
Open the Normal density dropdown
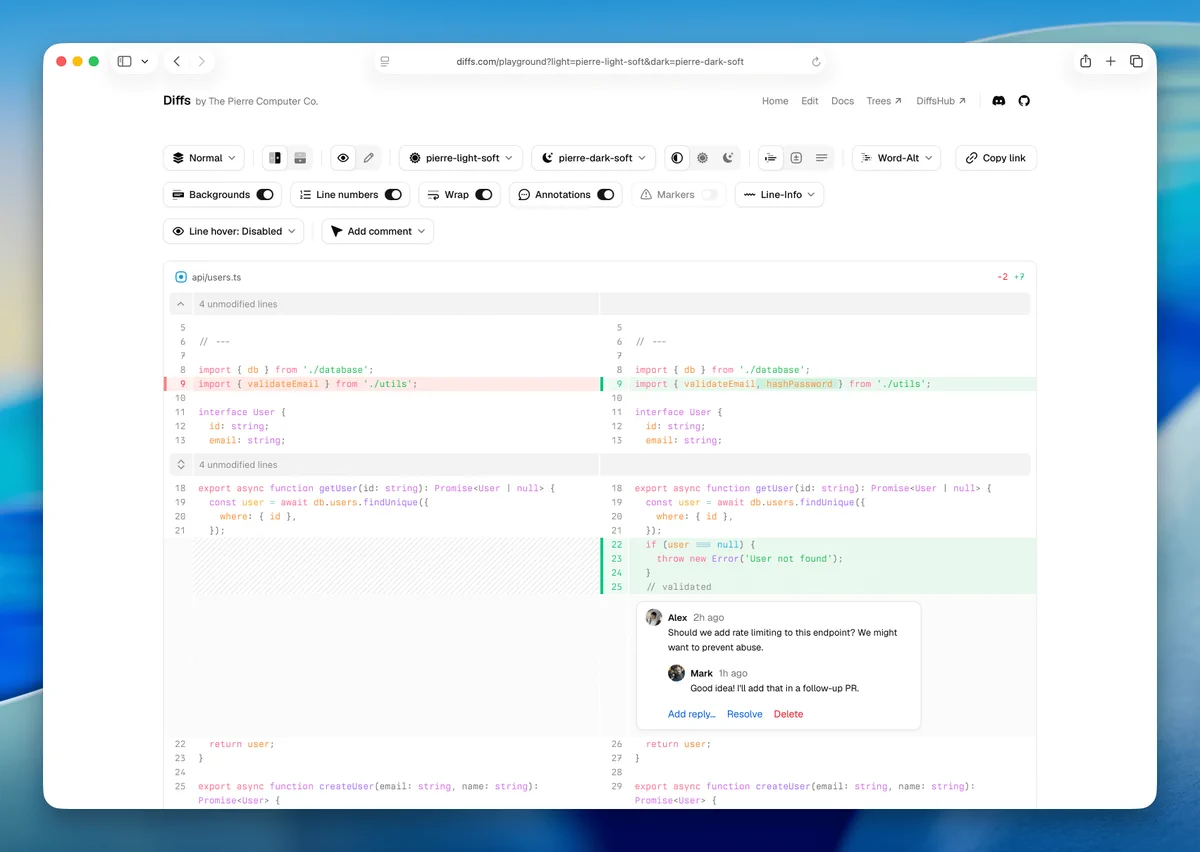(204, 158)
